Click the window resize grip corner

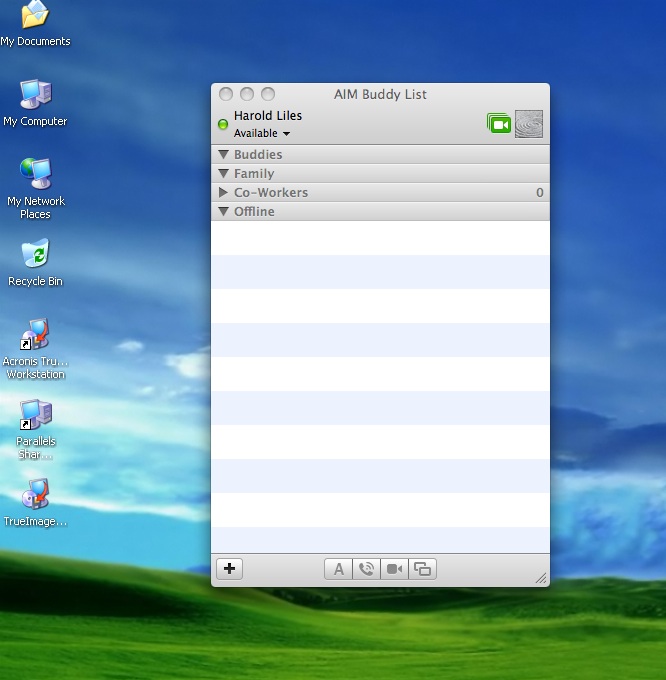tap(541, 578)
